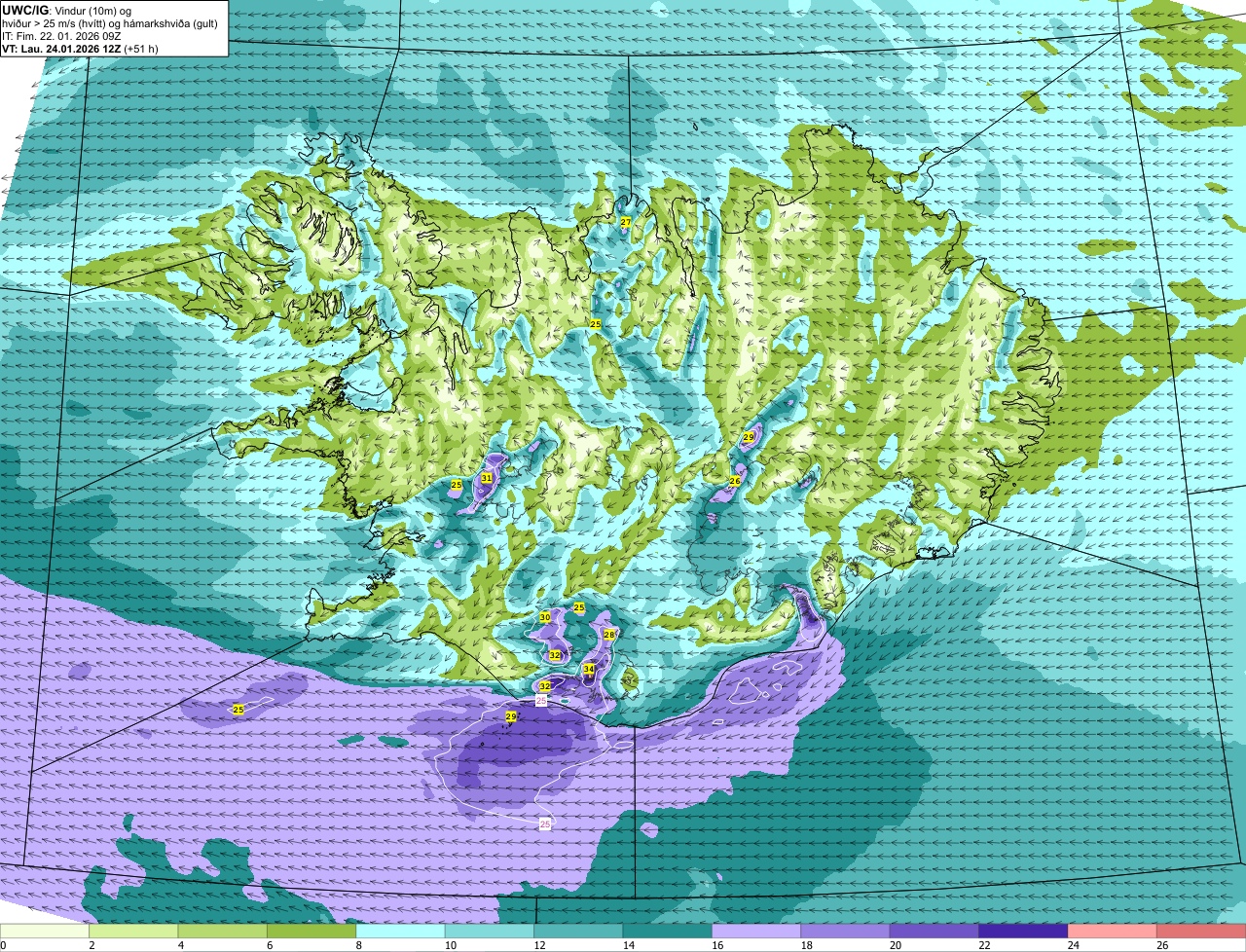Click the colorbar tick label 0

click(3, 945)
